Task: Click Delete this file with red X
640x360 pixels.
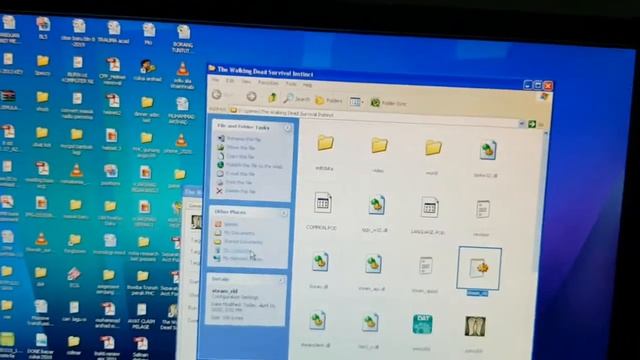Action: click(236, 191)
